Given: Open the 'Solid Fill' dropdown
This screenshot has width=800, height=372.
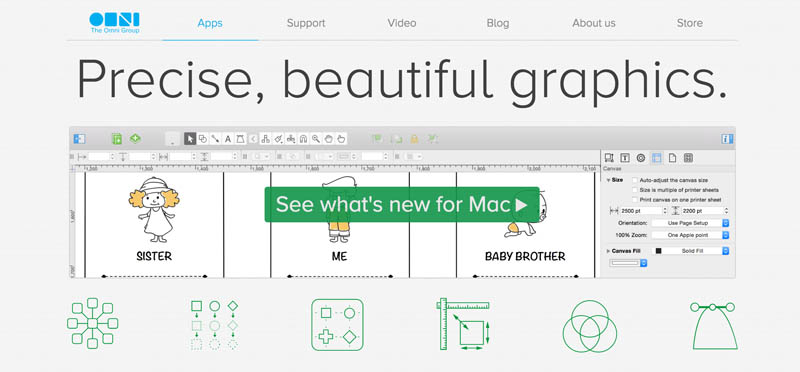Looking at the screenshot, I should (690, 251).
